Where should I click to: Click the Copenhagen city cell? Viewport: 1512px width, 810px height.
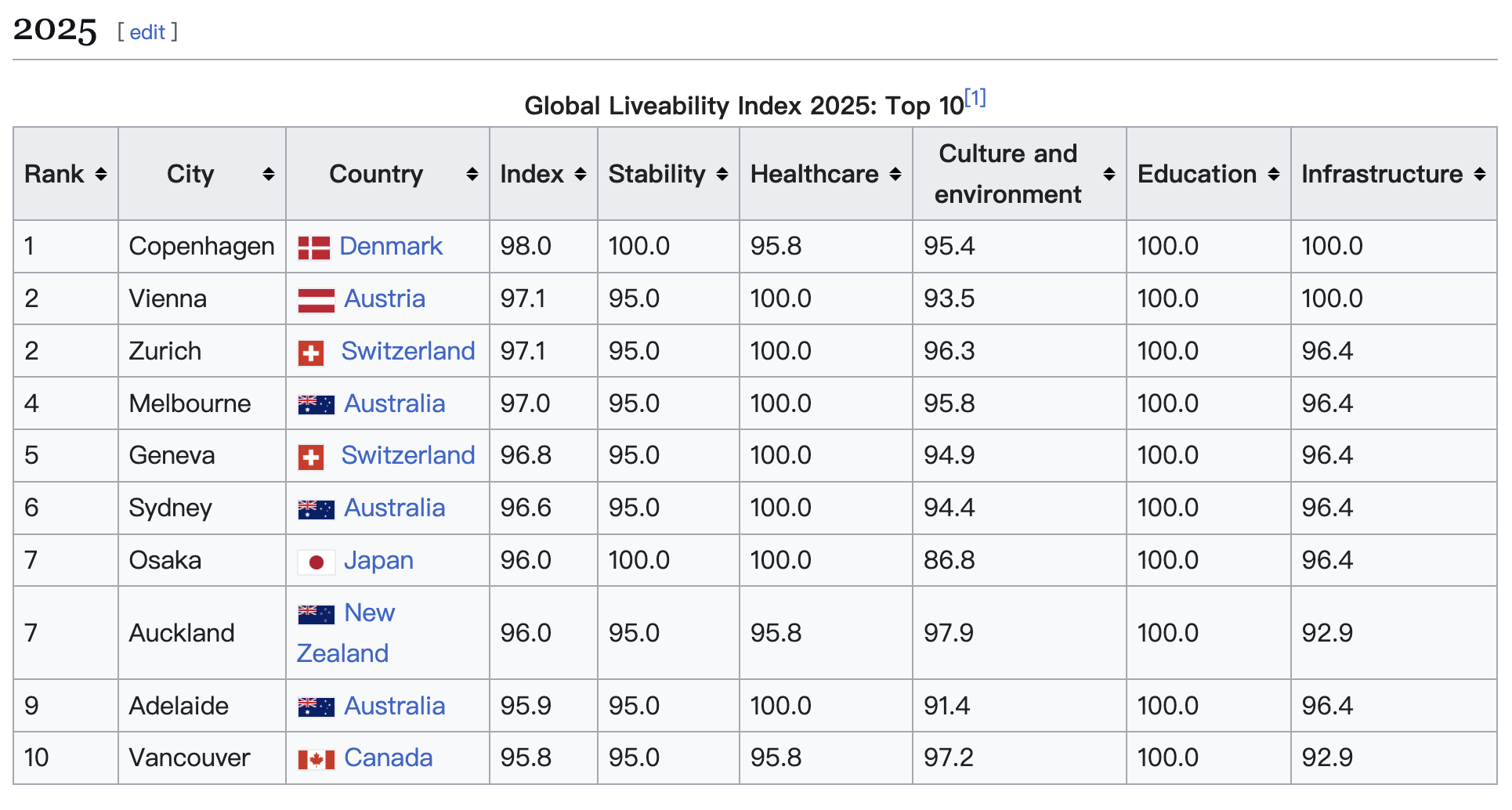point(201,246)
